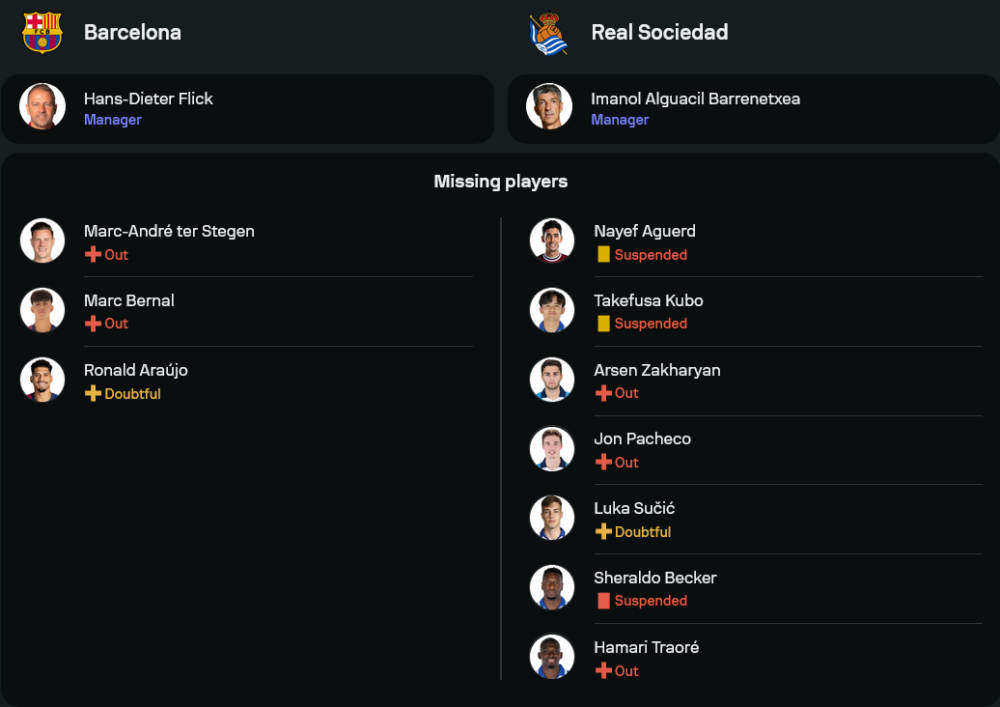The height and width of the screenshot is (707, 1000).
Task: Click the doubtful cross icon under Luka Sučić
Action: [x=603, y=532]
